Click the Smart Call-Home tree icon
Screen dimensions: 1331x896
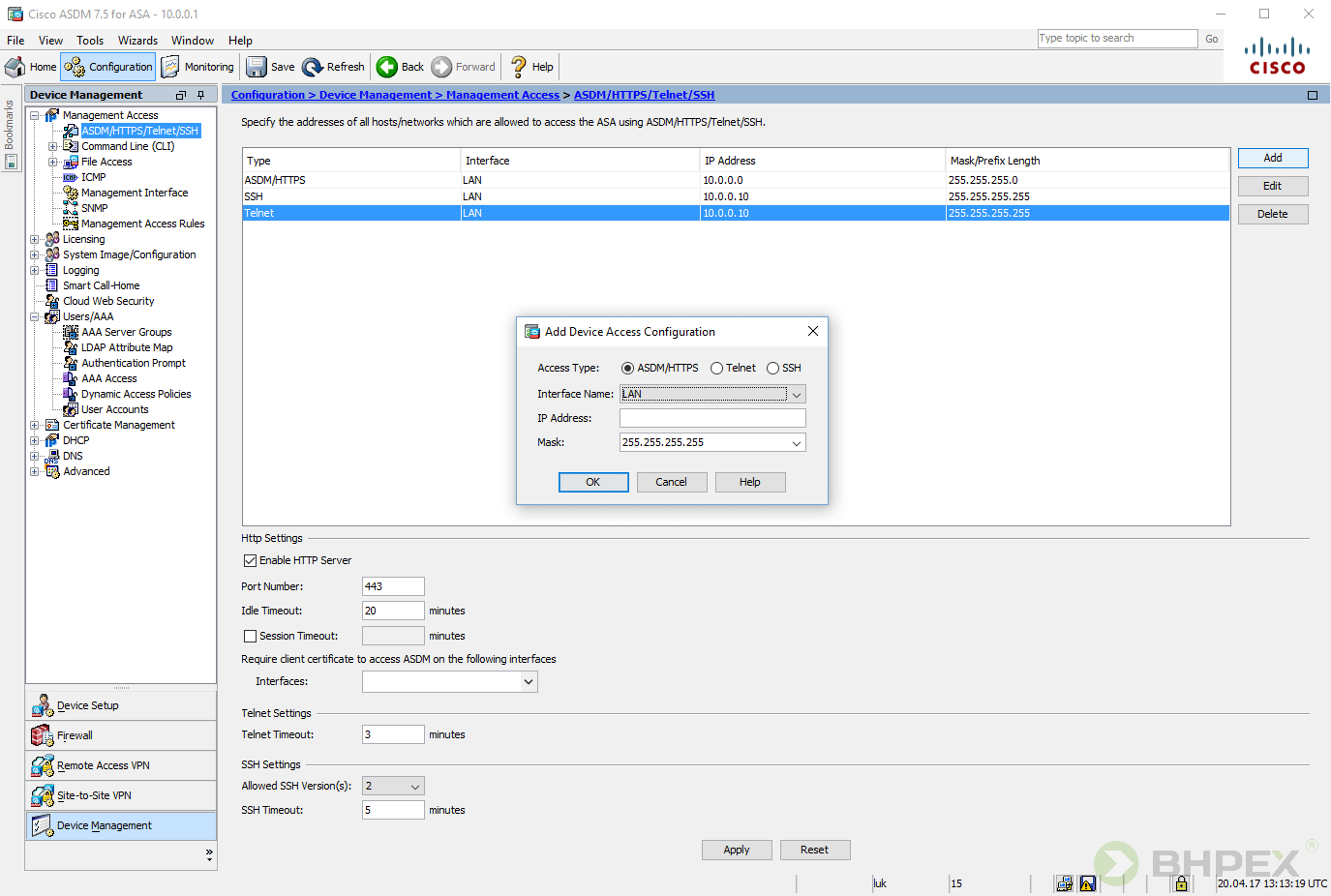tap(52, 285)
